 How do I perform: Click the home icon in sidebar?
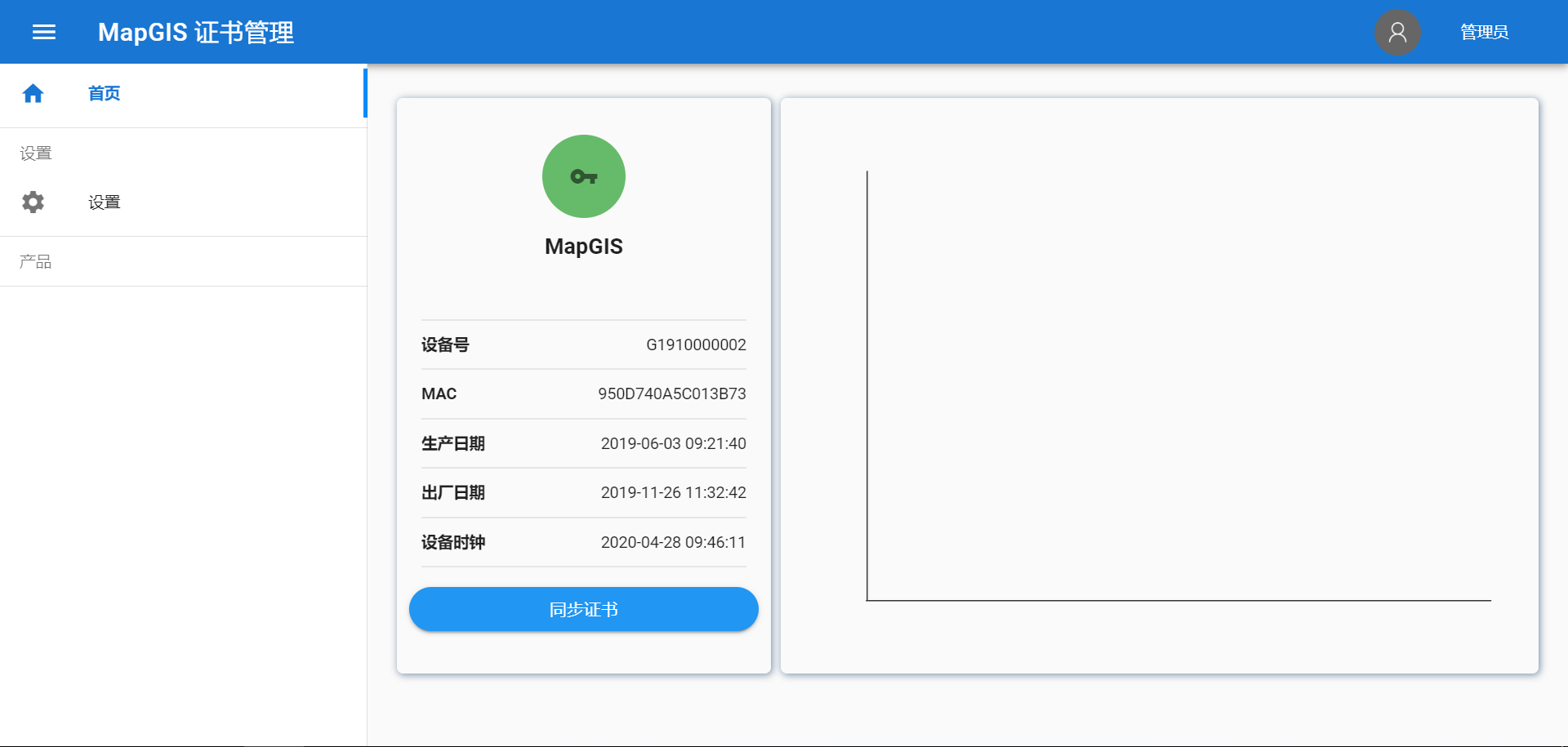(x=33, y=94)
